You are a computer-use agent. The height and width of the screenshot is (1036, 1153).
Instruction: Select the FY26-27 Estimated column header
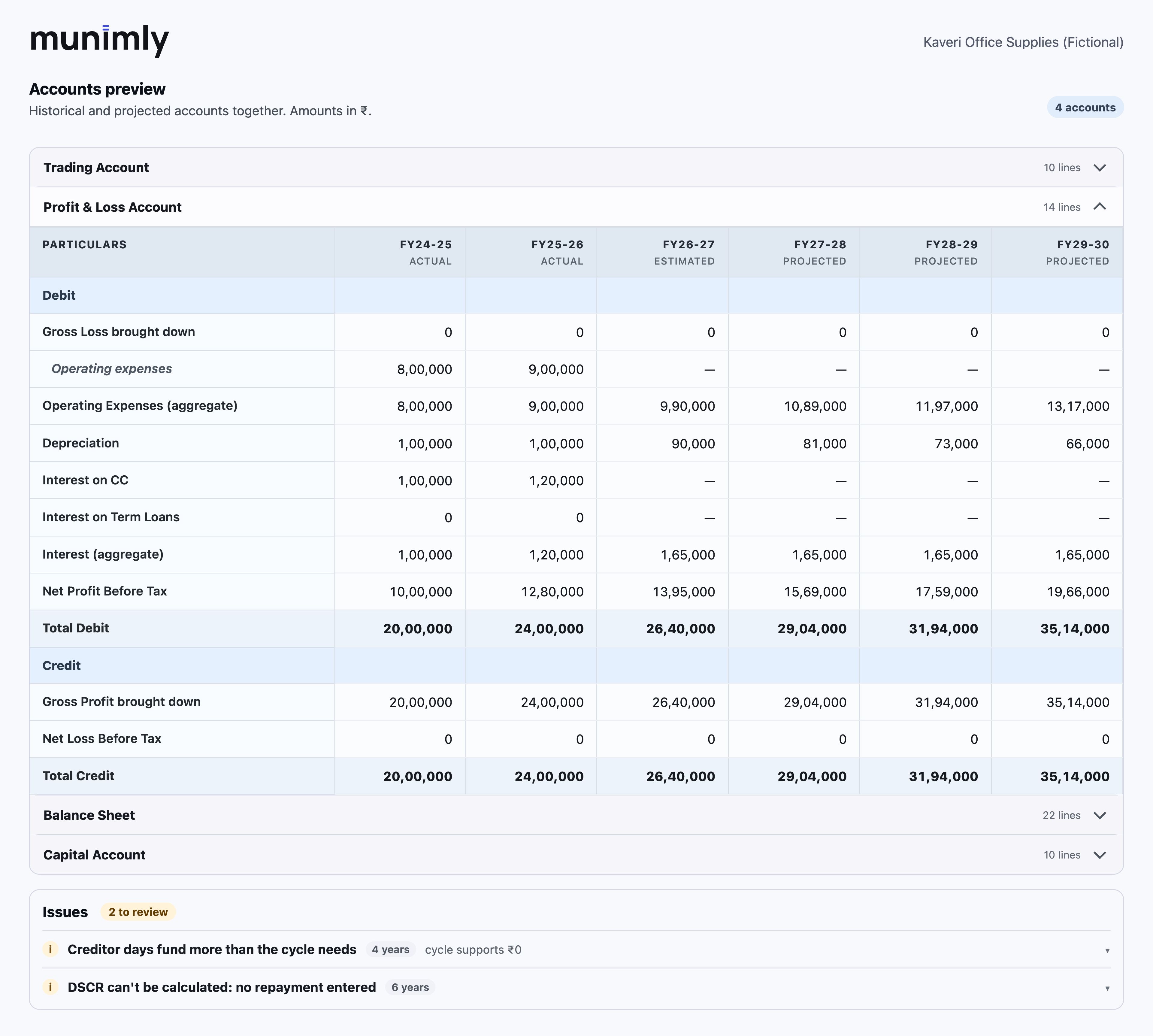(x=662, y=252)
